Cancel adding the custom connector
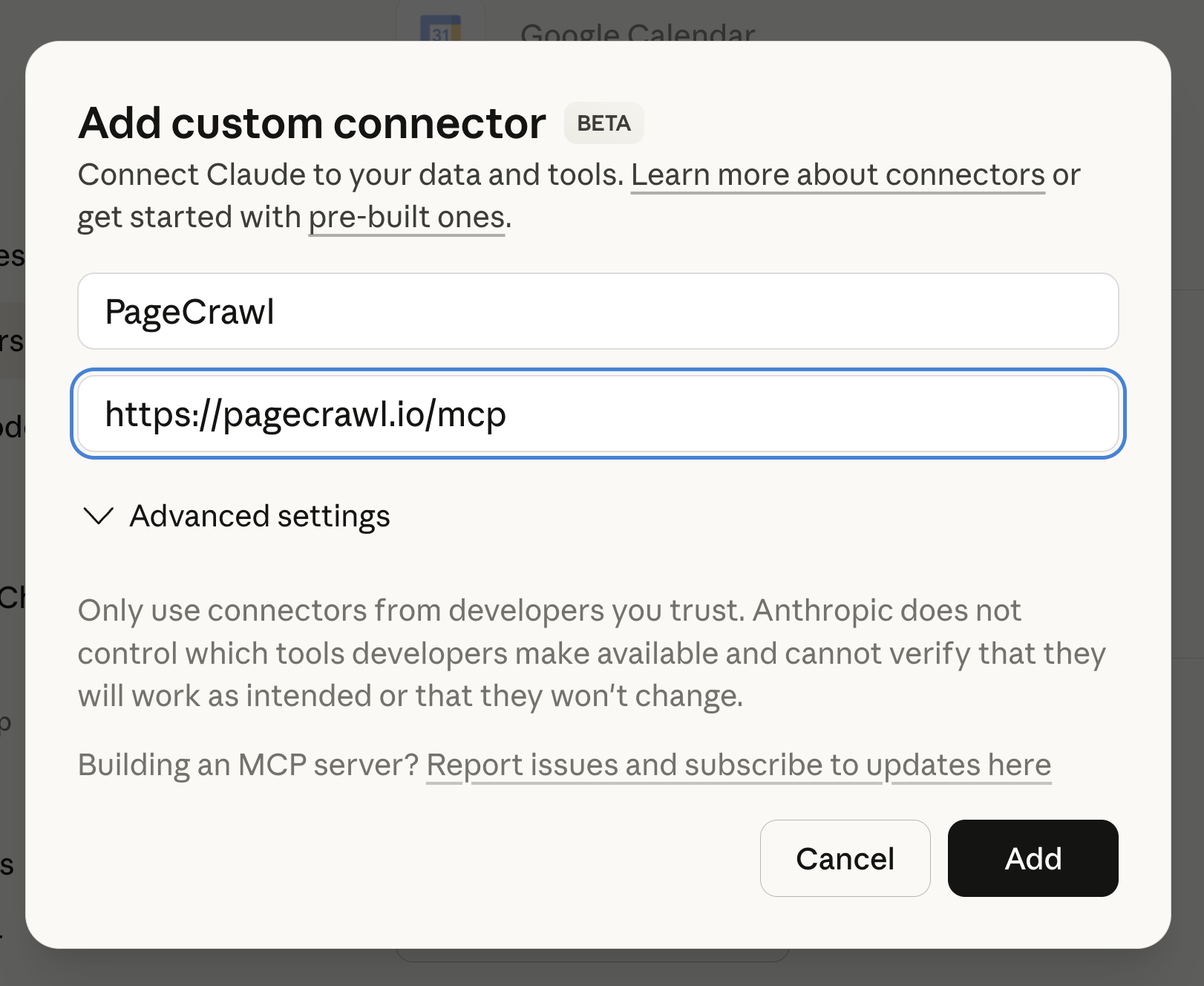 pyautogui.click(x=845, y=859)
